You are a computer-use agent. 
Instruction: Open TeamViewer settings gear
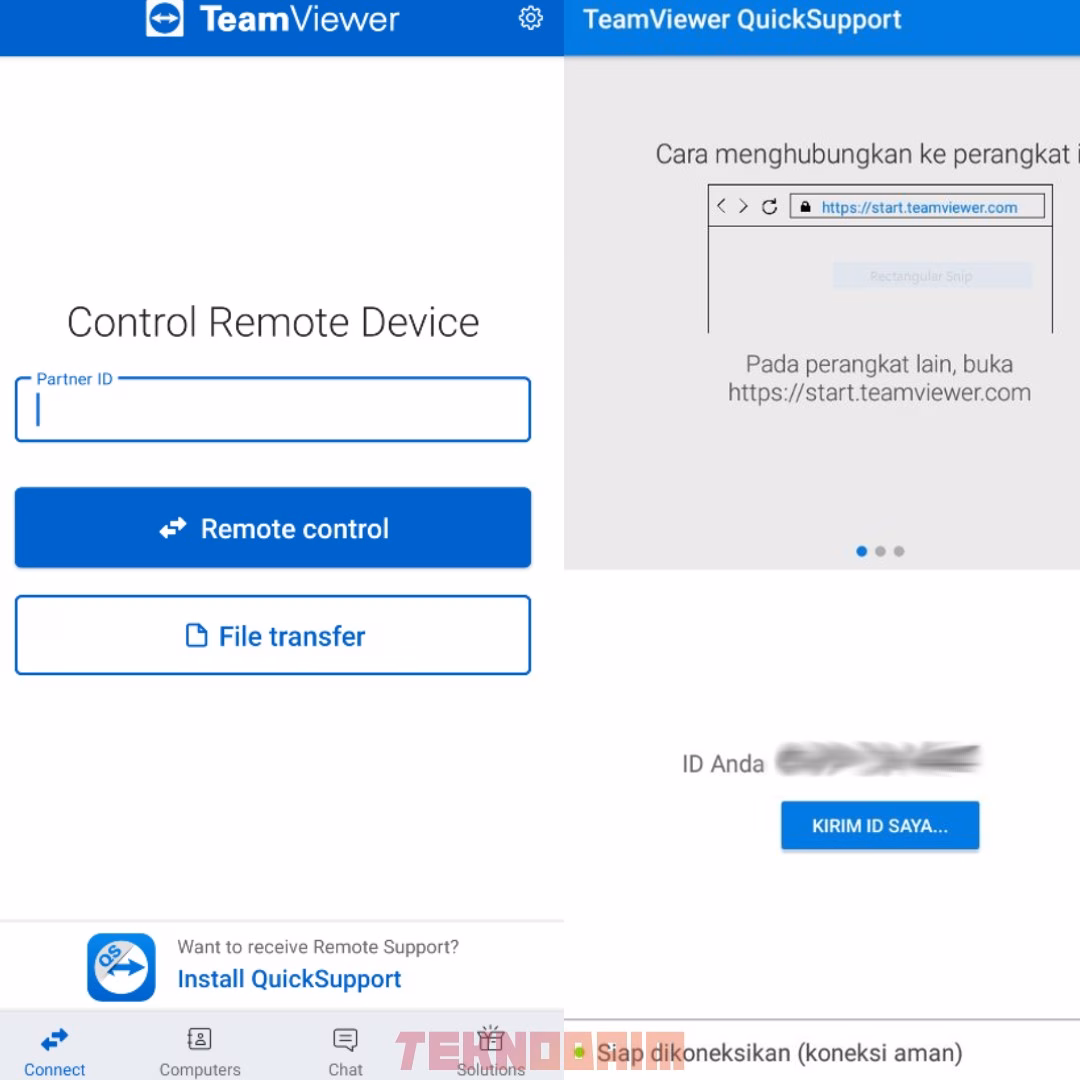530,18
